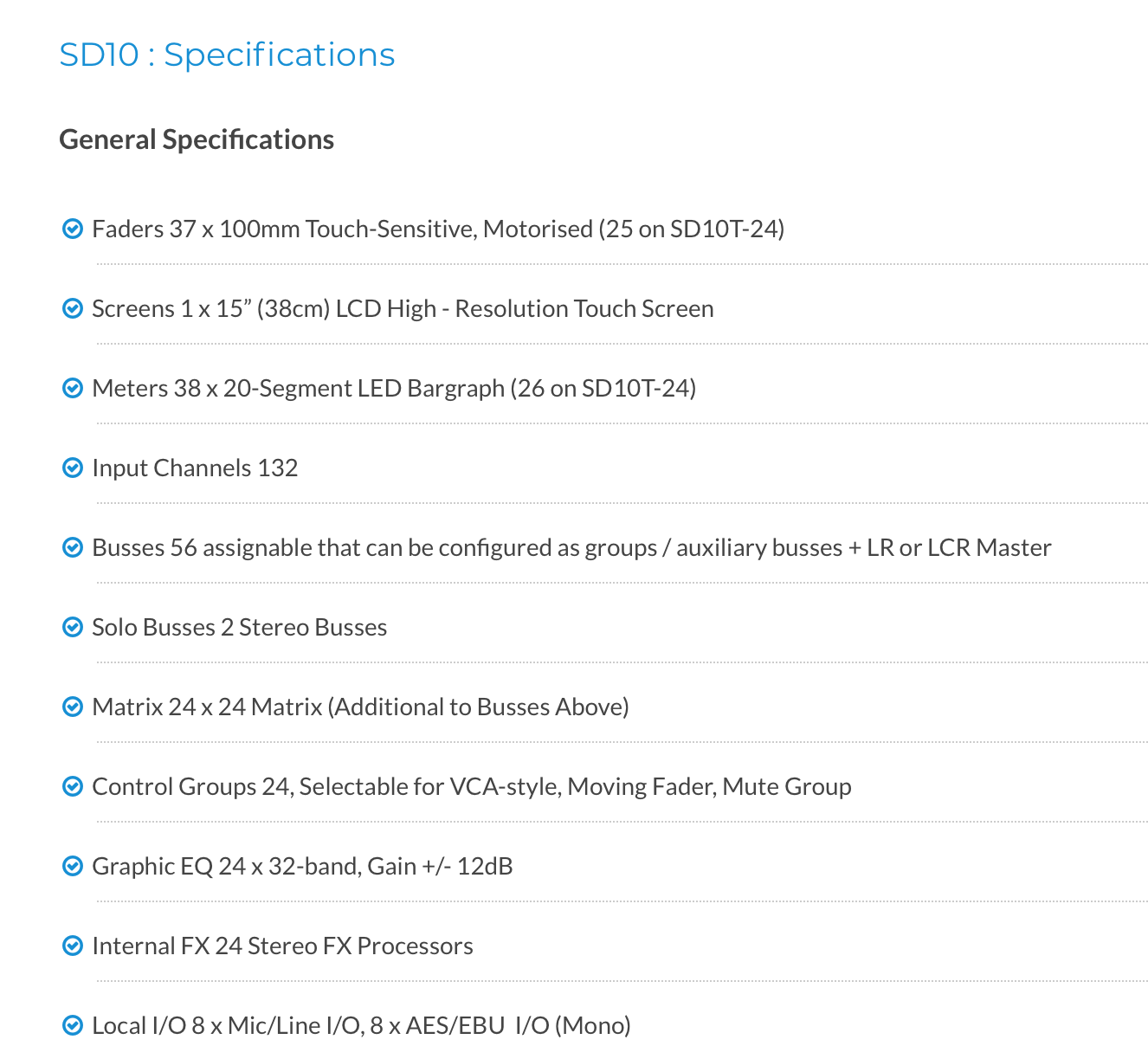The width and height of the screenshot is (1148, 1046).
Task: Click the Matrix 24 x 24 text line
Action: click(x=360, y=707)
